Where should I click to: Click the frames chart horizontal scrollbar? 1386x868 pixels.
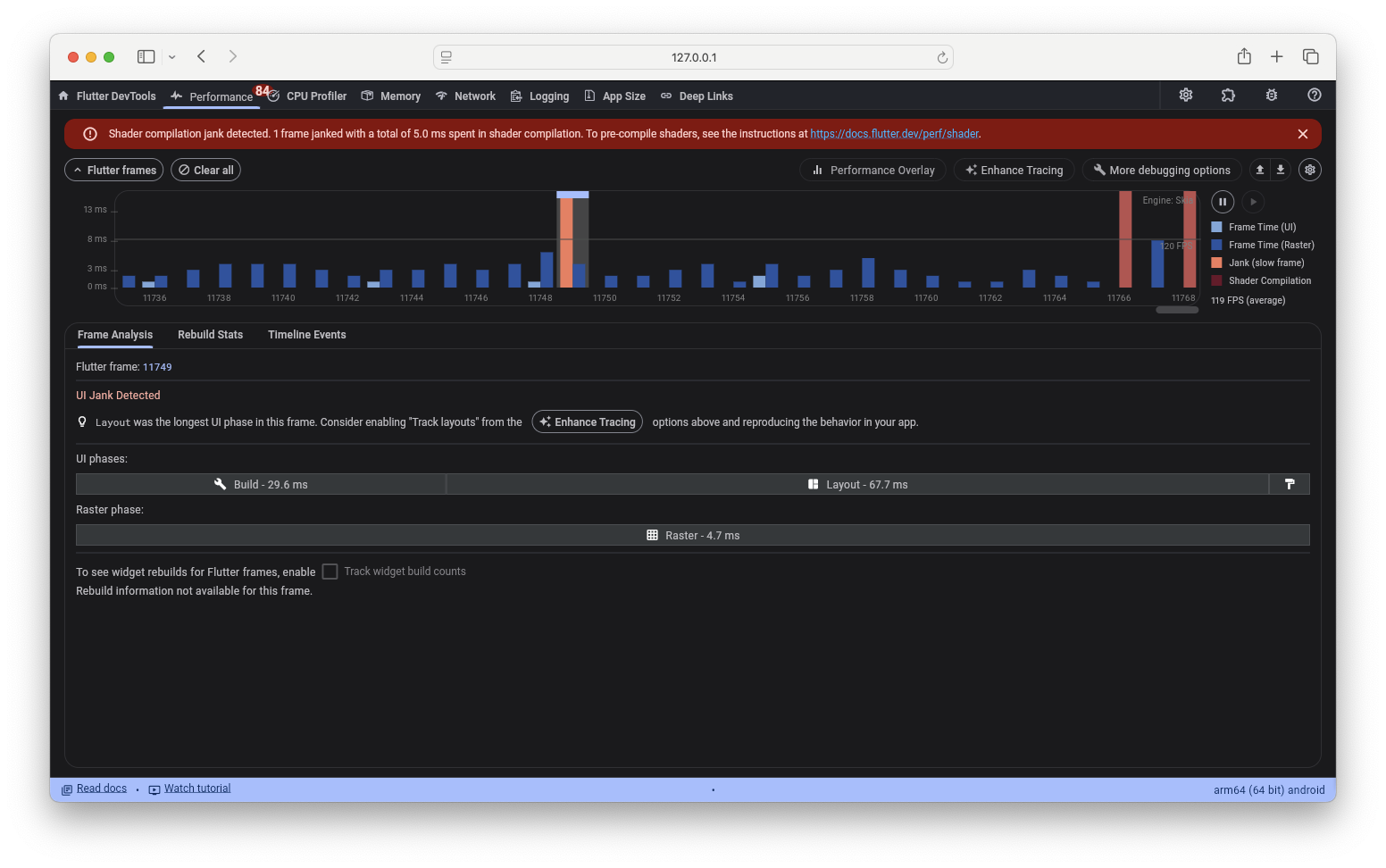coord(1177,310)
